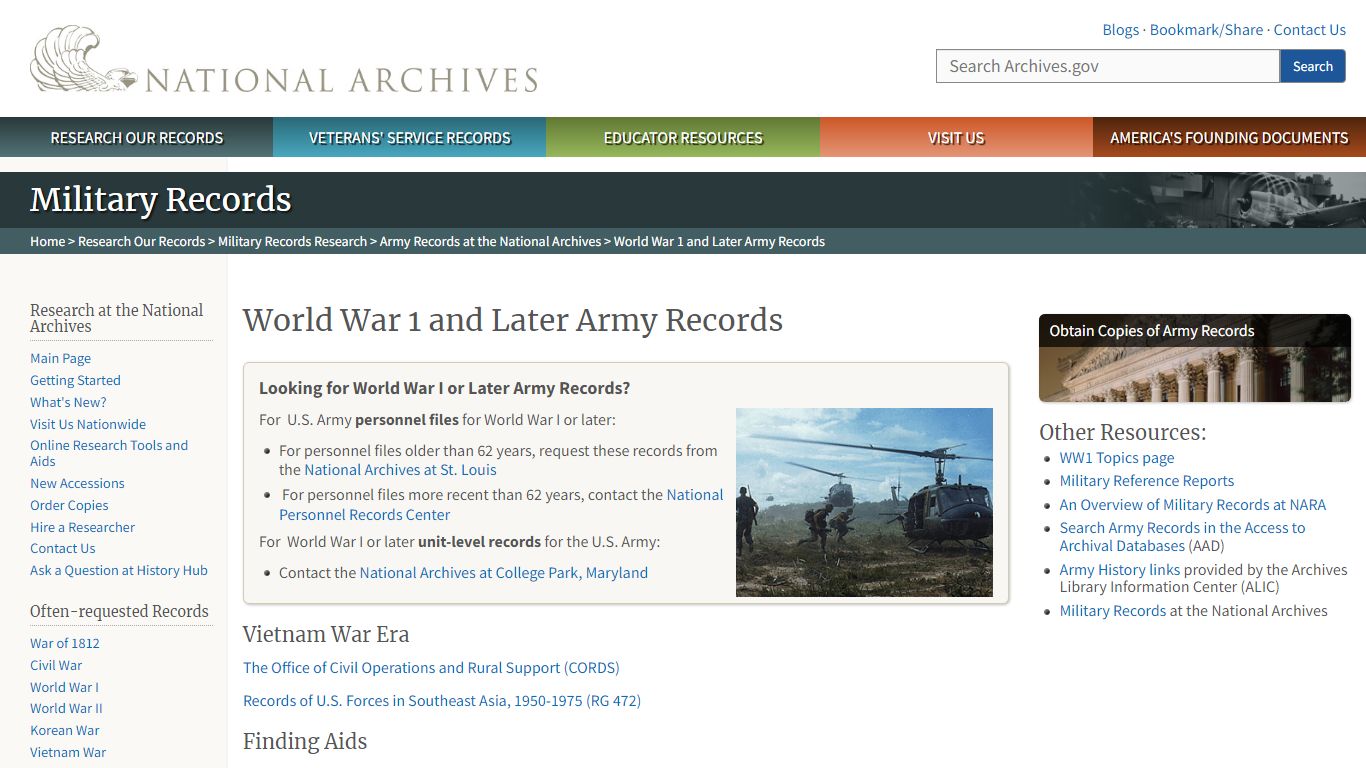Click the Military Records section banner title
Screen dimensions: 1366x768
(160, 199)
